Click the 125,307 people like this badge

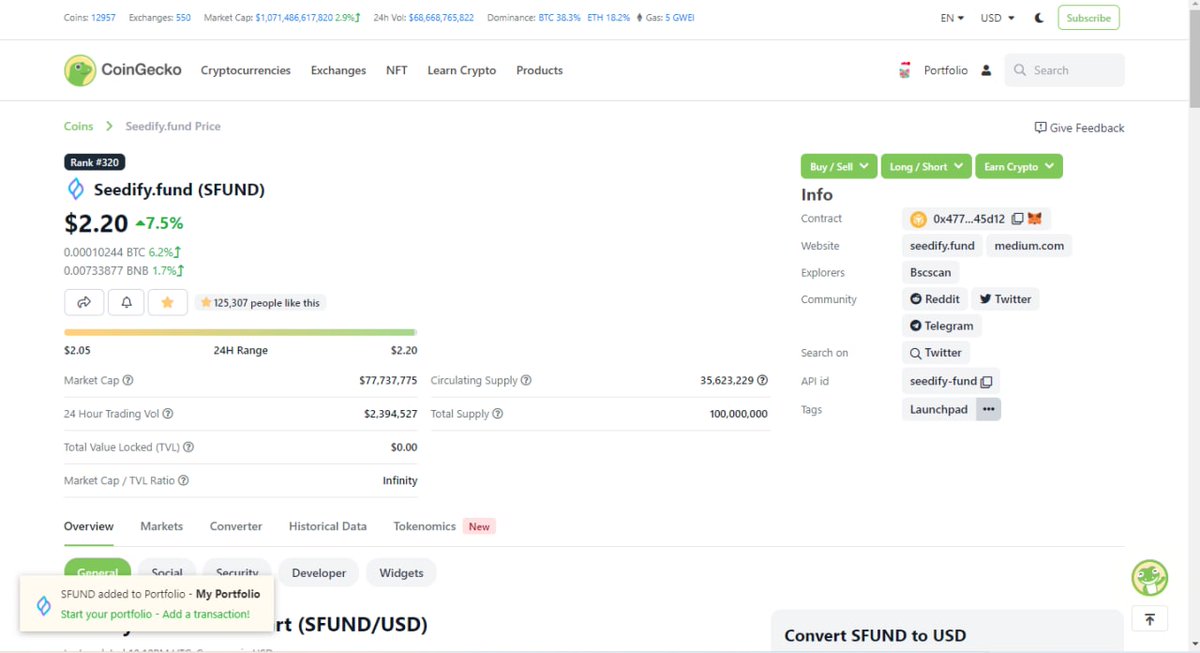260,302
